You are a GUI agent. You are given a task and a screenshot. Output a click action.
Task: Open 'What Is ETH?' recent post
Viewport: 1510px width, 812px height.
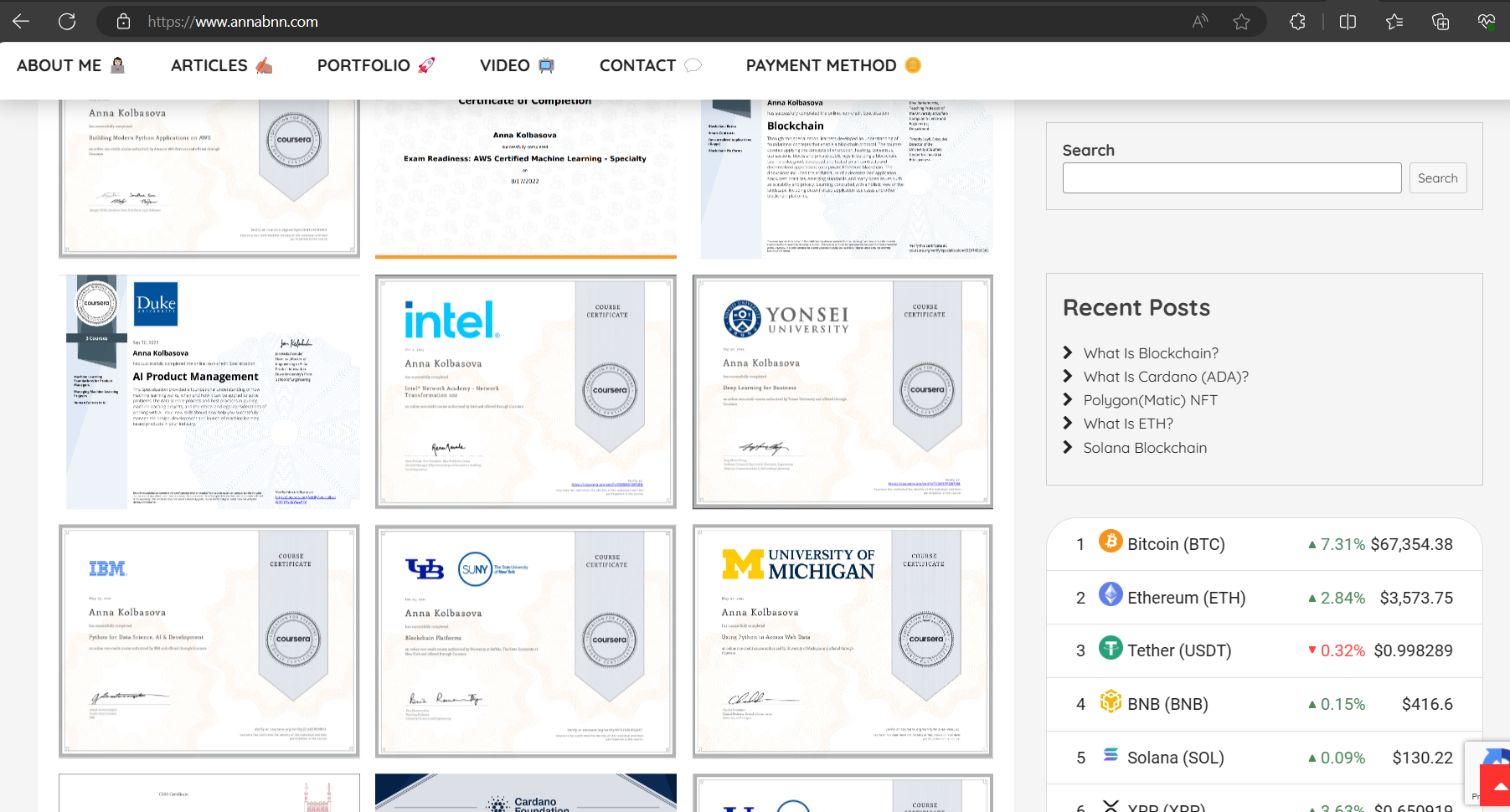(x=1128, y=424)
